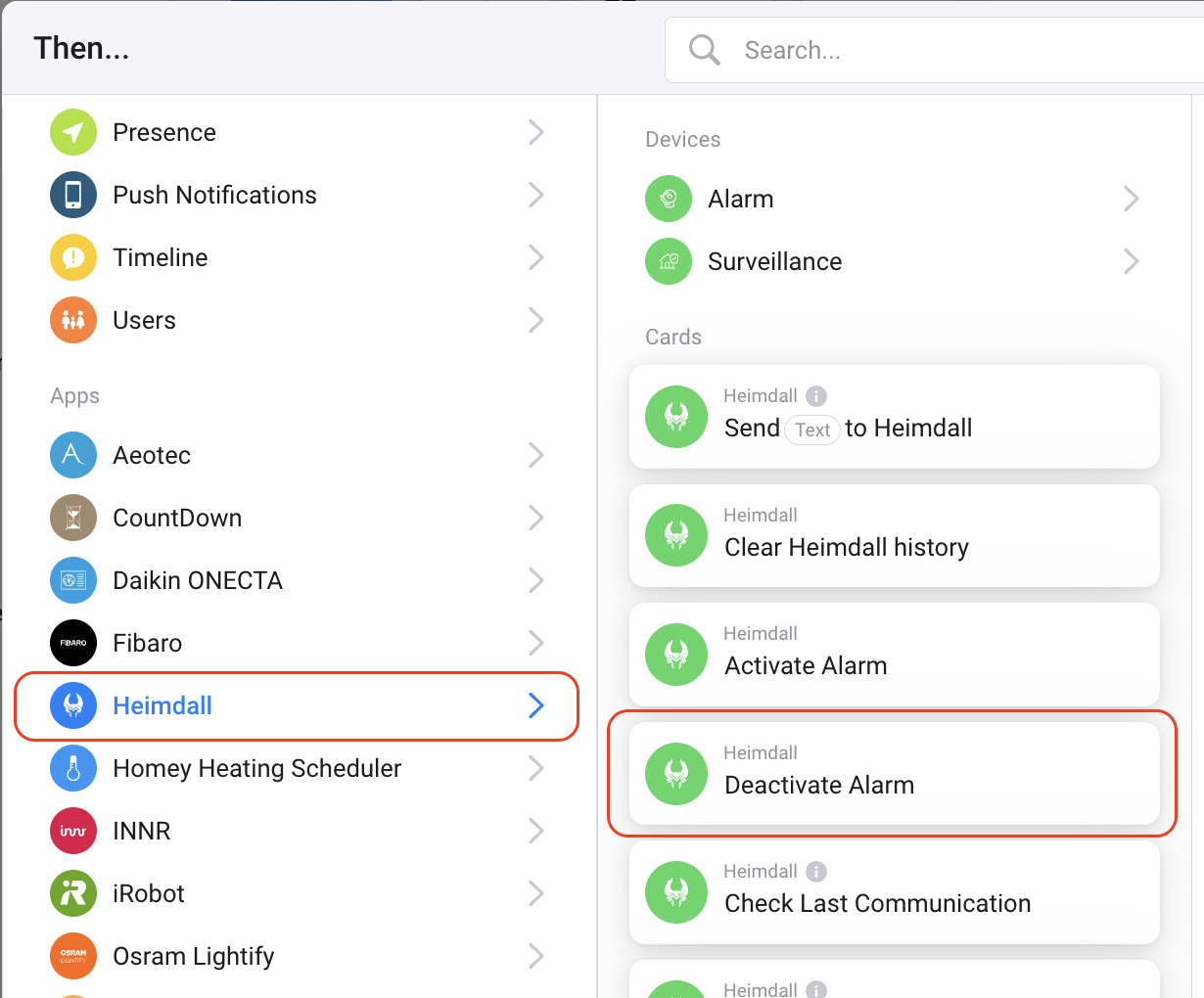Click the yellow Timeline icon
The width and height of the screenshot is (1204, 998).
coord(73,257)
